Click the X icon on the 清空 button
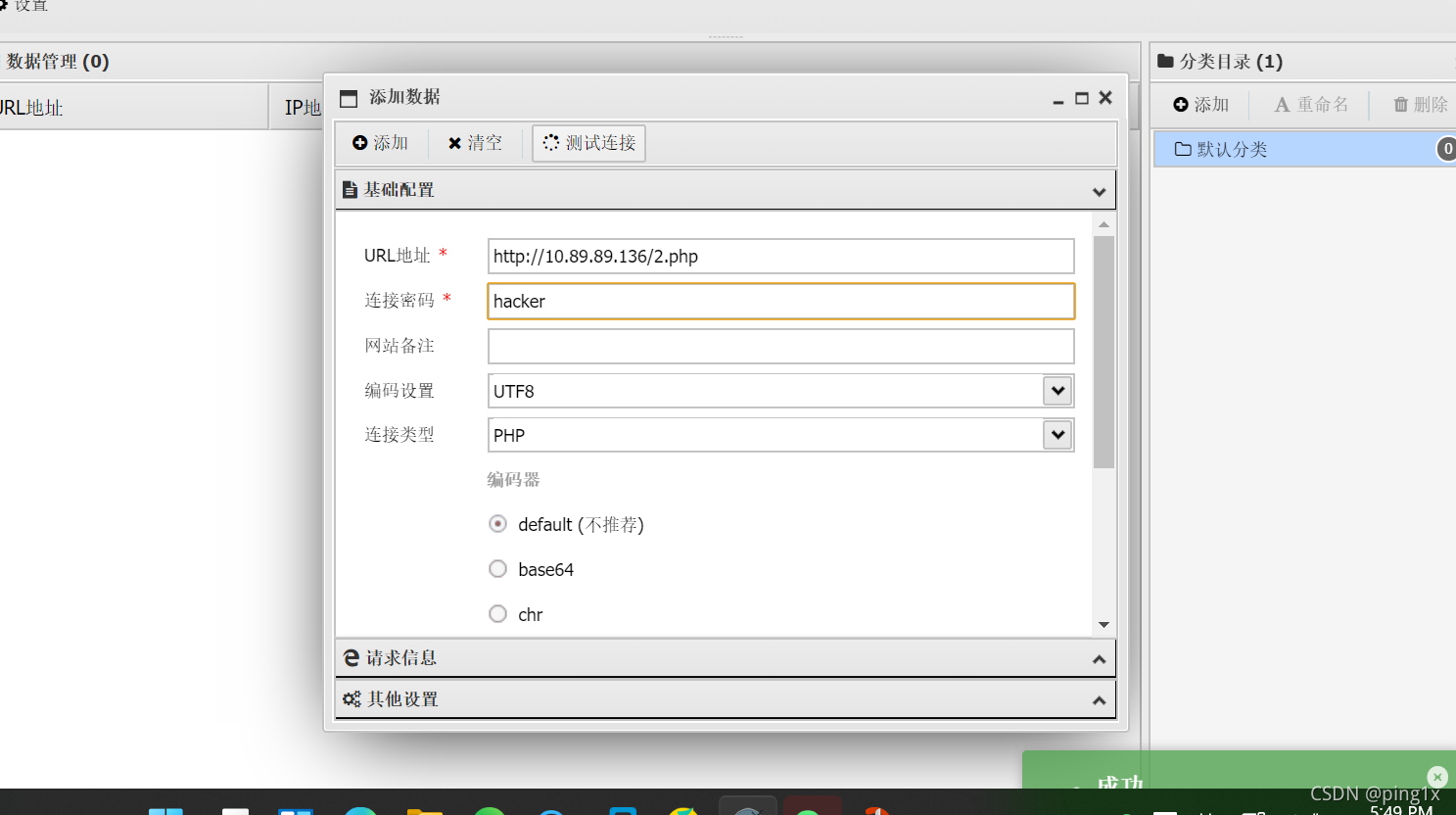Image resolution: width=1456 pixels, height=815 pixels. pyautogui.click(x=454, y=143)
